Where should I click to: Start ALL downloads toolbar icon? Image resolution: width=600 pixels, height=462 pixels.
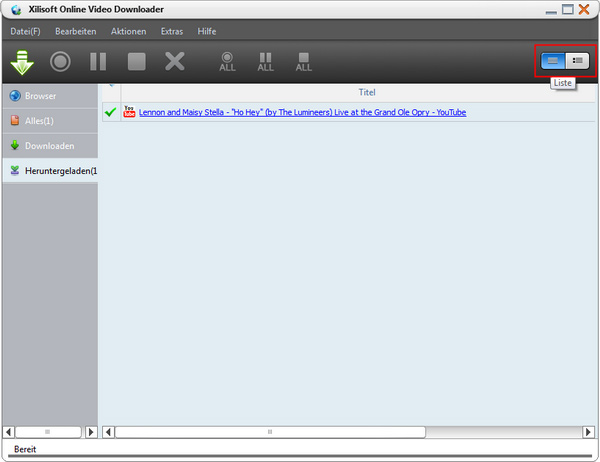pyautogui.click(x=227, y=62)
